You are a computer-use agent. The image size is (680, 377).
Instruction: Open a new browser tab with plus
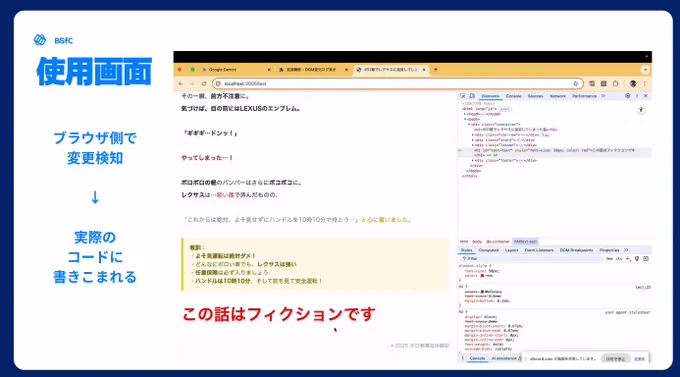click(436, 69)
